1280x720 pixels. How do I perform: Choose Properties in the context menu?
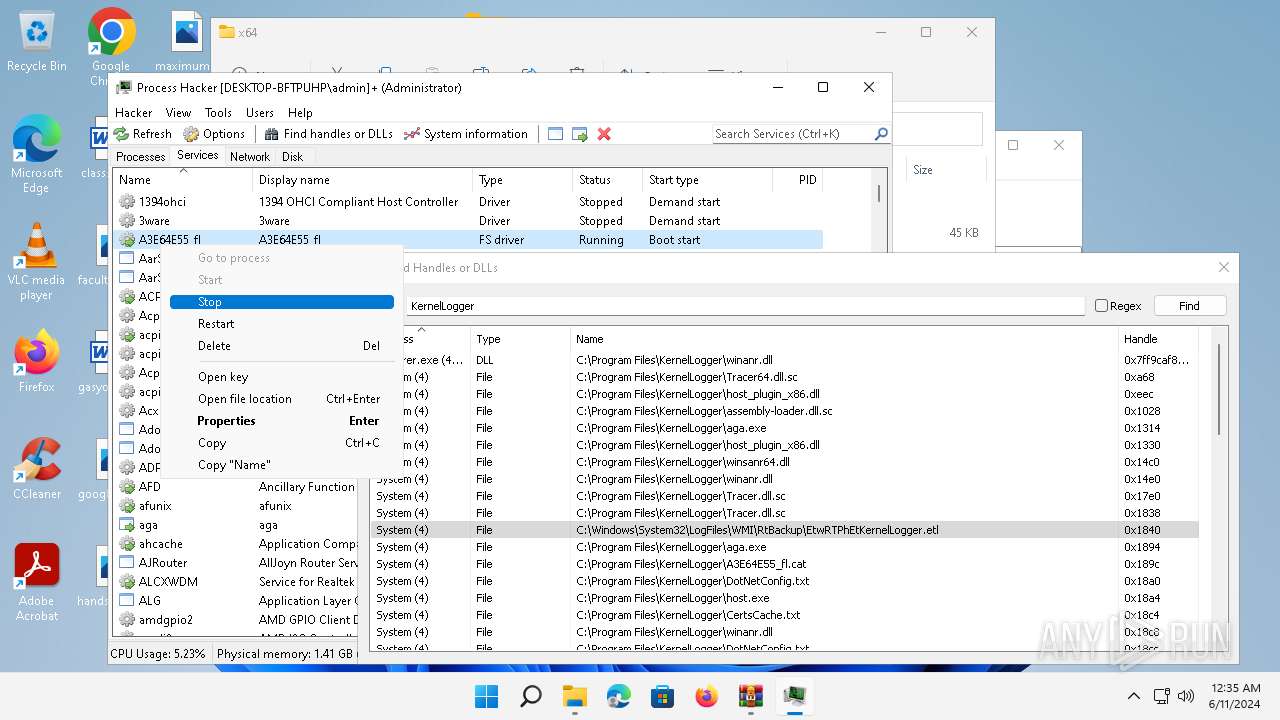[x=282, y=421]
